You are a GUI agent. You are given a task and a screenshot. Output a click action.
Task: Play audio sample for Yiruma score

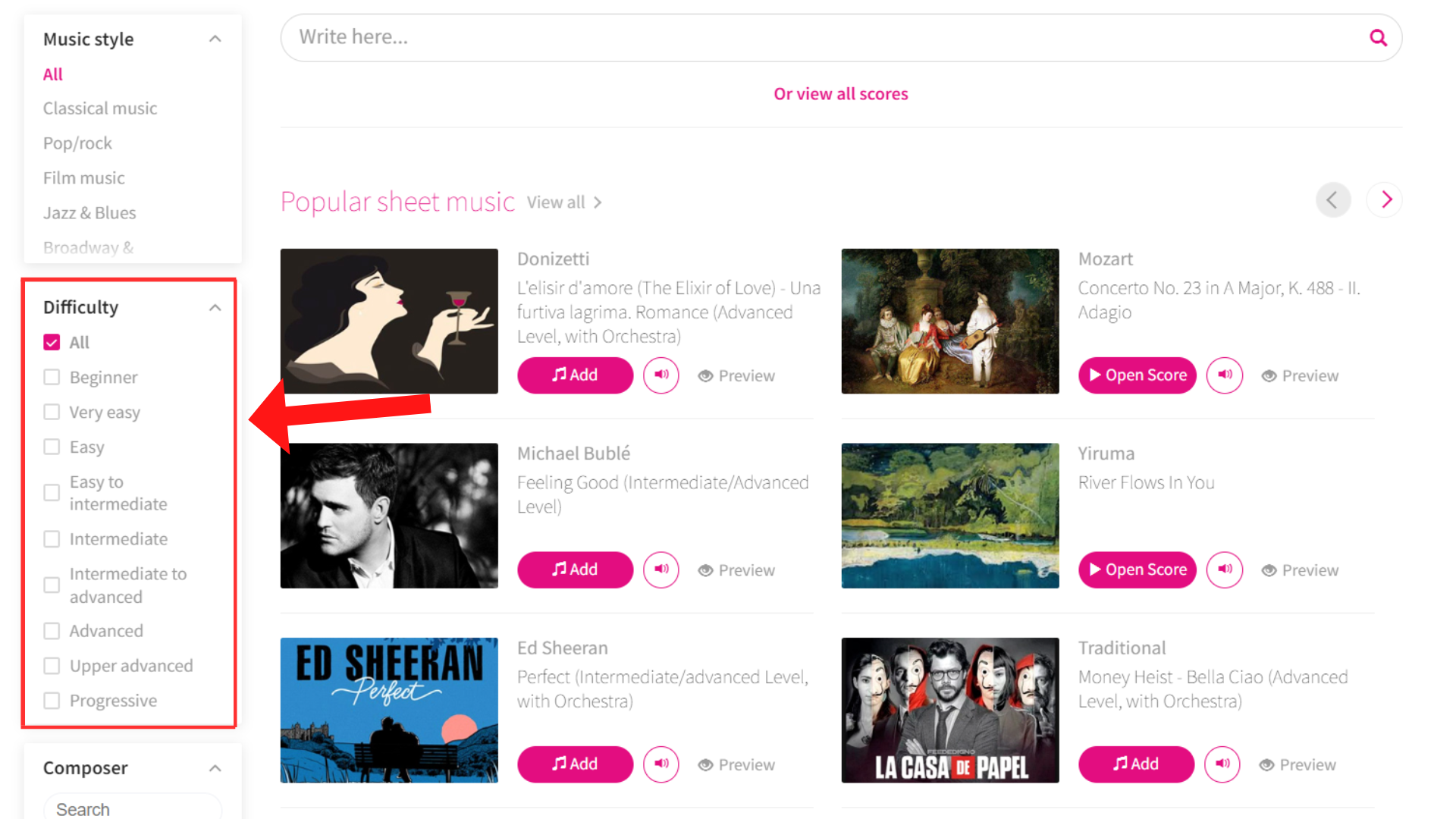1225,570
